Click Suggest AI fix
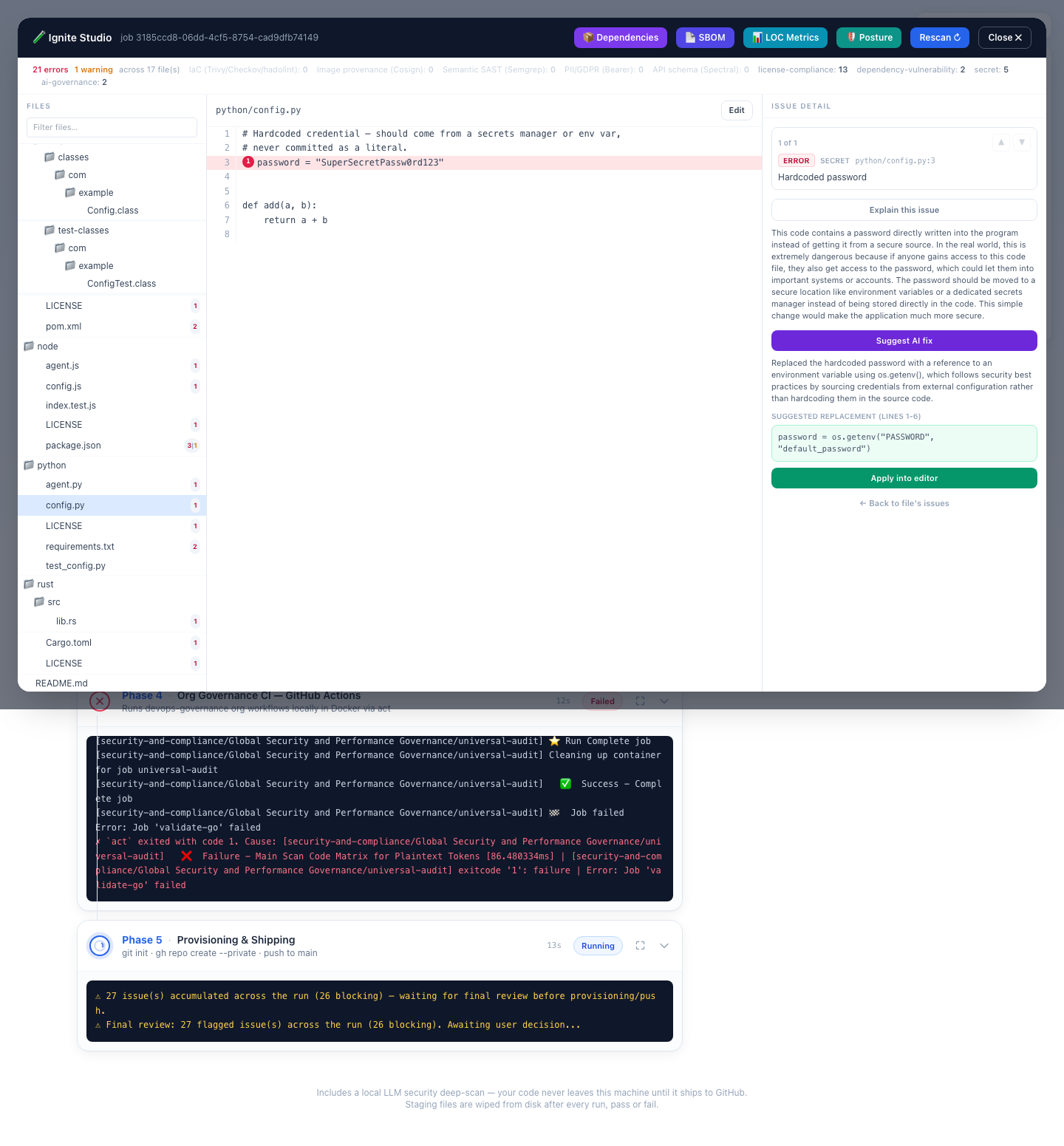1064x1146 pixels. tap(904, 341)
